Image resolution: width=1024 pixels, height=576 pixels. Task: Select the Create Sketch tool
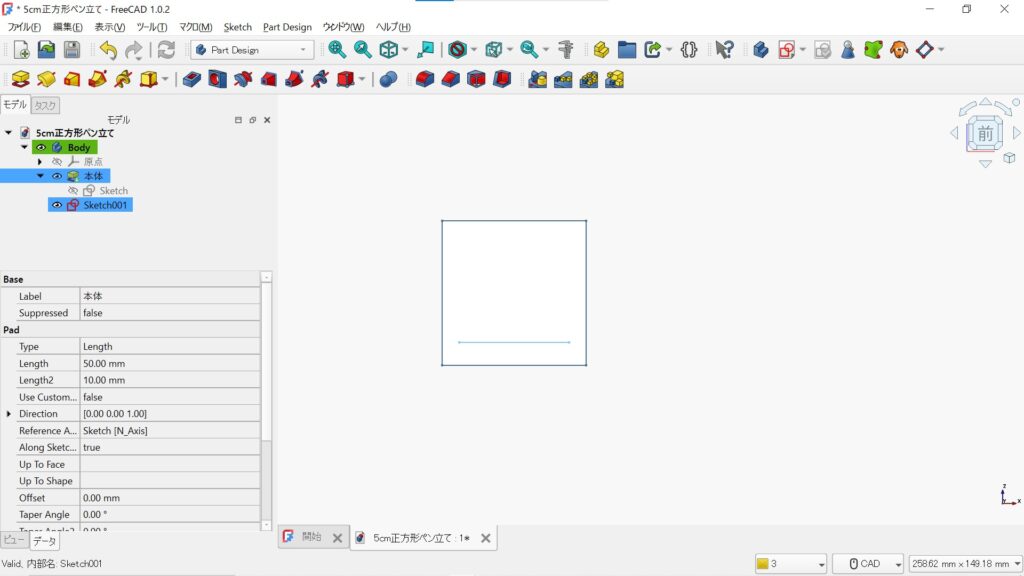pos(786,49)
